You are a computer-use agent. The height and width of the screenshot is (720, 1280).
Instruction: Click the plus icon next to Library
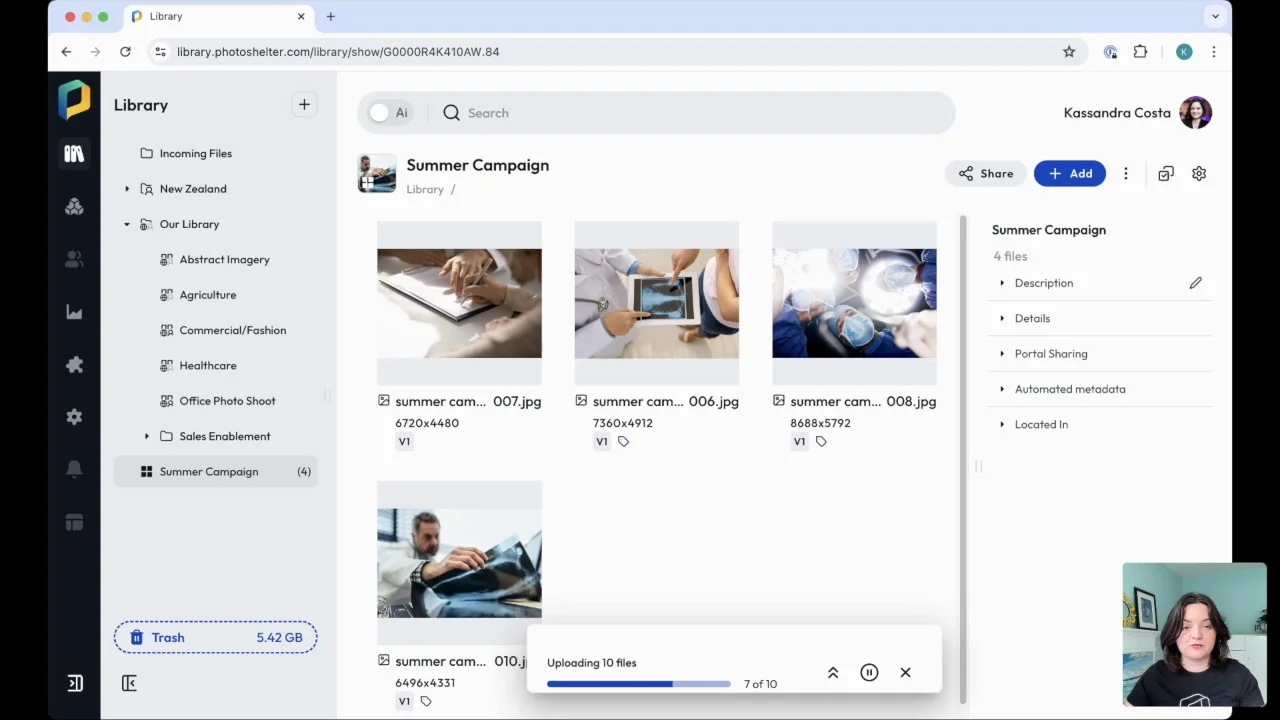(x=304, y=105)
